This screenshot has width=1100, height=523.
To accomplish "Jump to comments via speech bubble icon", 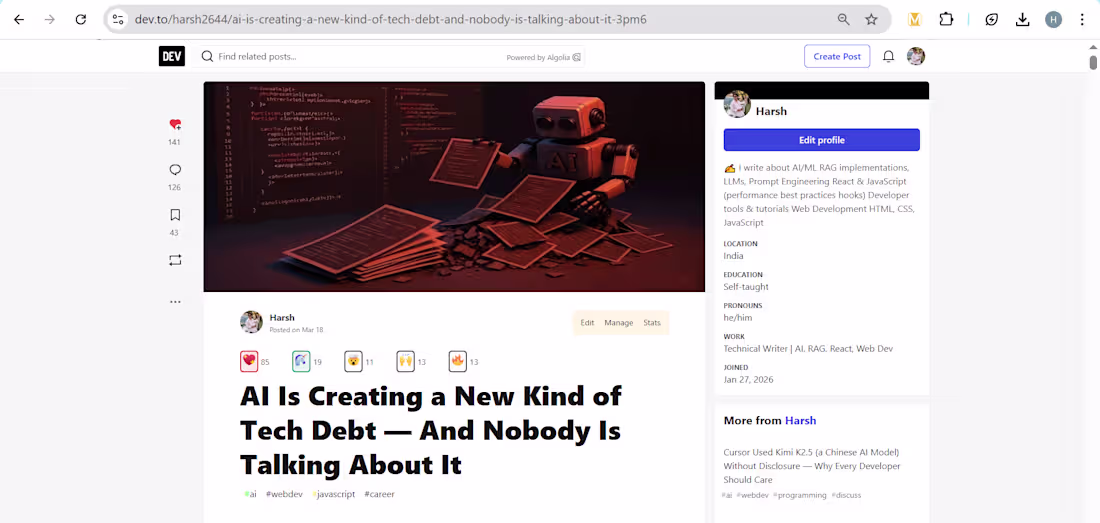I will tap(175, 170).
